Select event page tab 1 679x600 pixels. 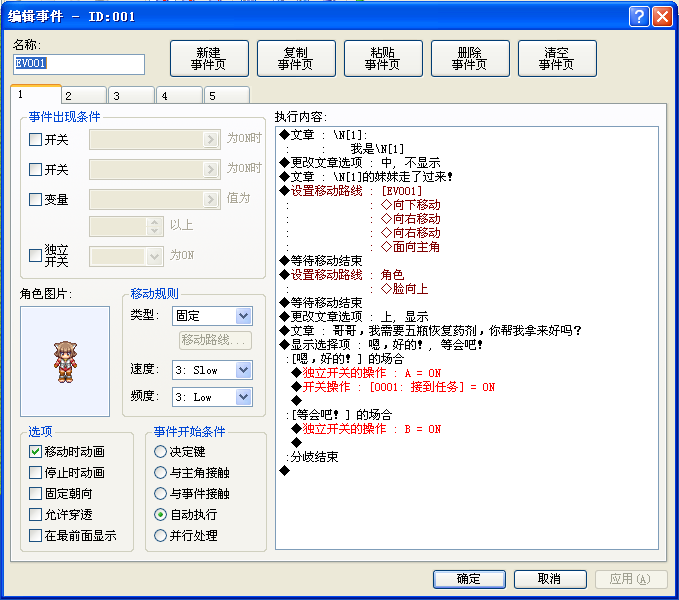click(x=36, y=94)
